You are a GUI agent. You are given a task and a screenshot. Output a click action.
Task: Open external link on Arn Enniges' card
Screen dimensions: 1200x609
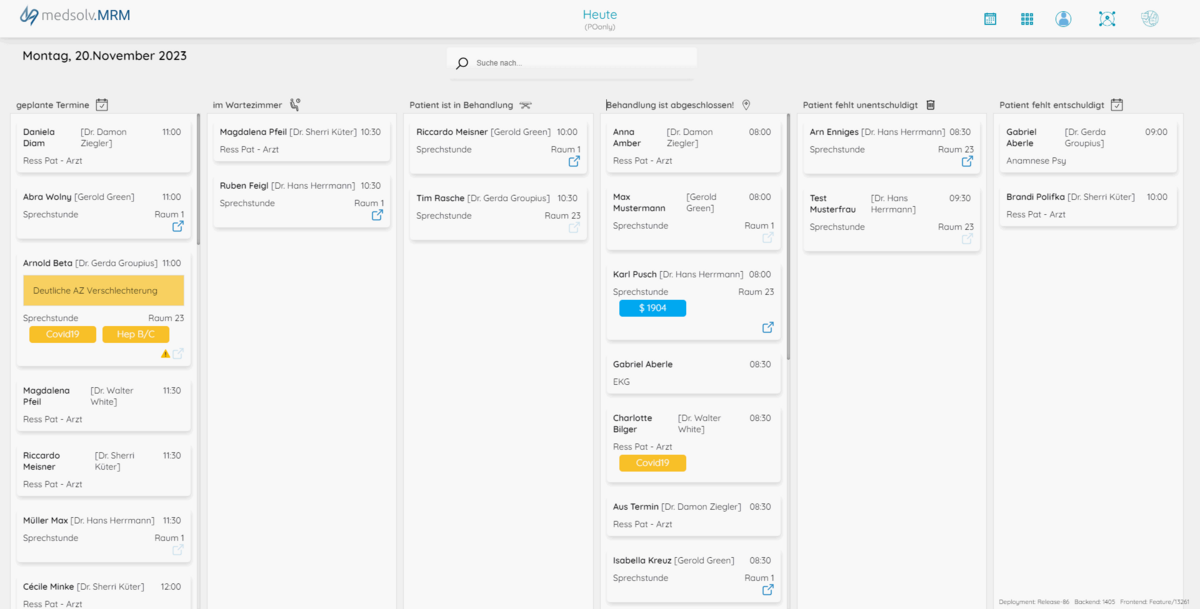coord(967,161)
